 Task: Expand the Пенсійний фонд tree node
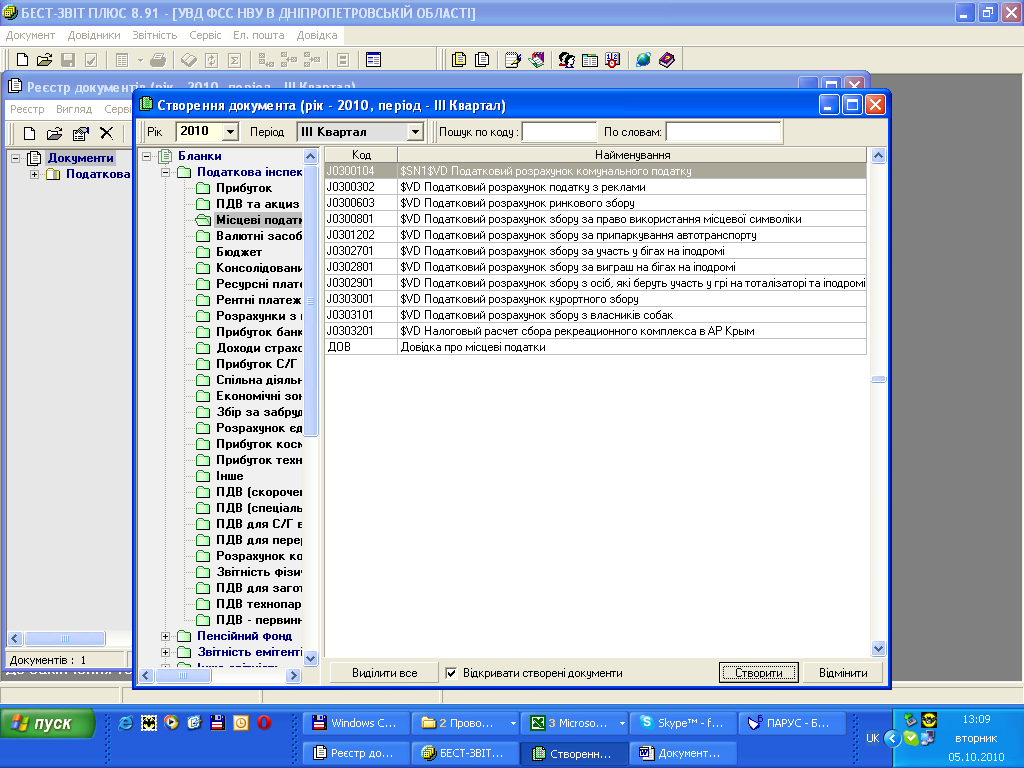pos(166,636)
